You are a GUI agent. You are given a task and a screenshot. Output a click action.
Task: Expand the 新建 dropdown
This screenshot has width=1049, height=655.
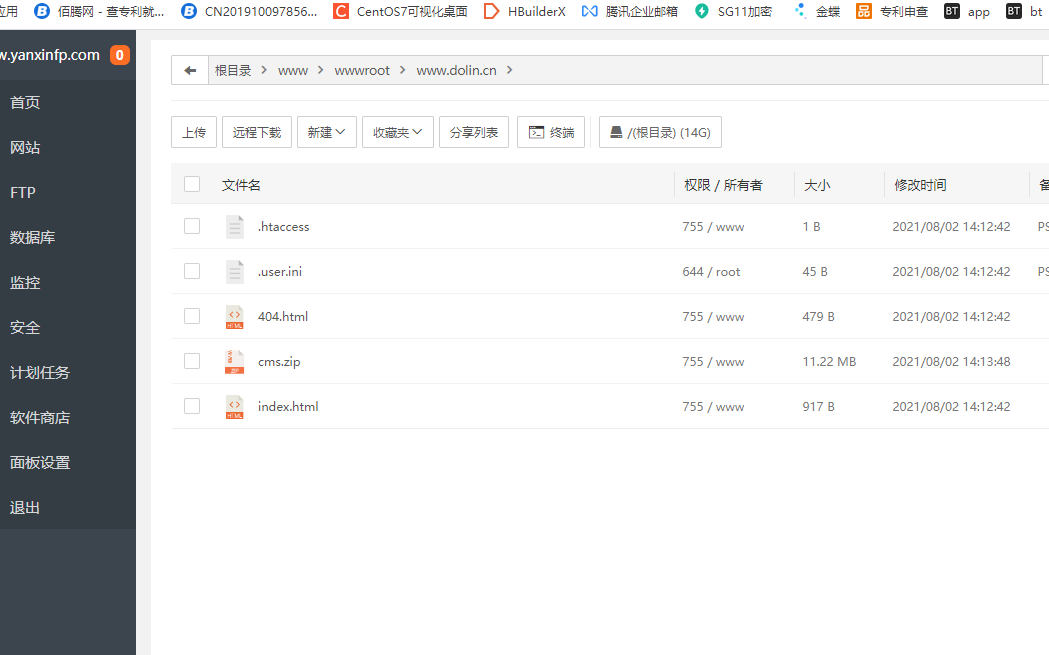point(326,132)
